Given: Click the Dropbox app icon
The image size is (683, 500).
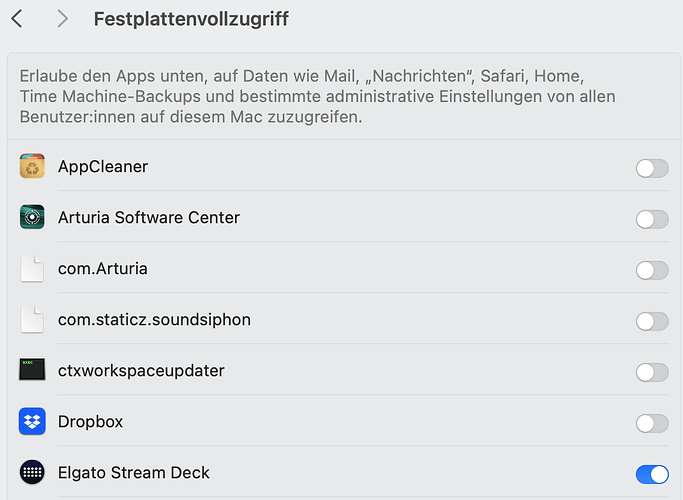Looking at the screenshot, I should (32, 421).
